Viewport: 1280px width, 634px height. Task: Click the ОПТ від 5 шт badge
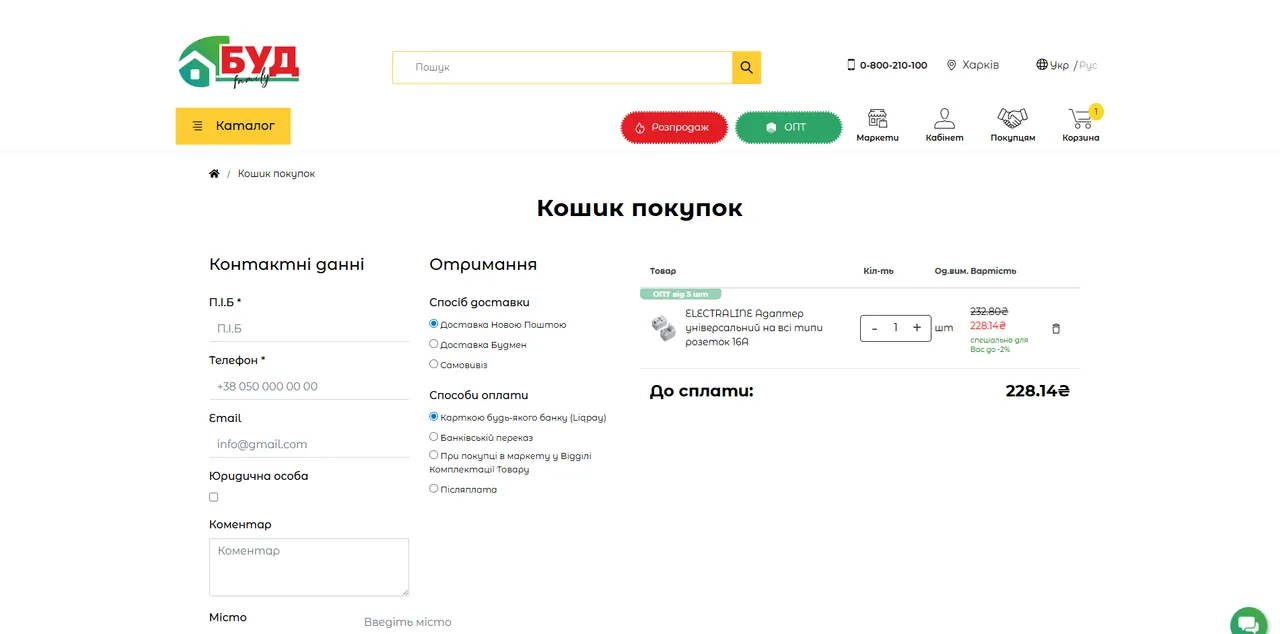click(x=680, y=294)
